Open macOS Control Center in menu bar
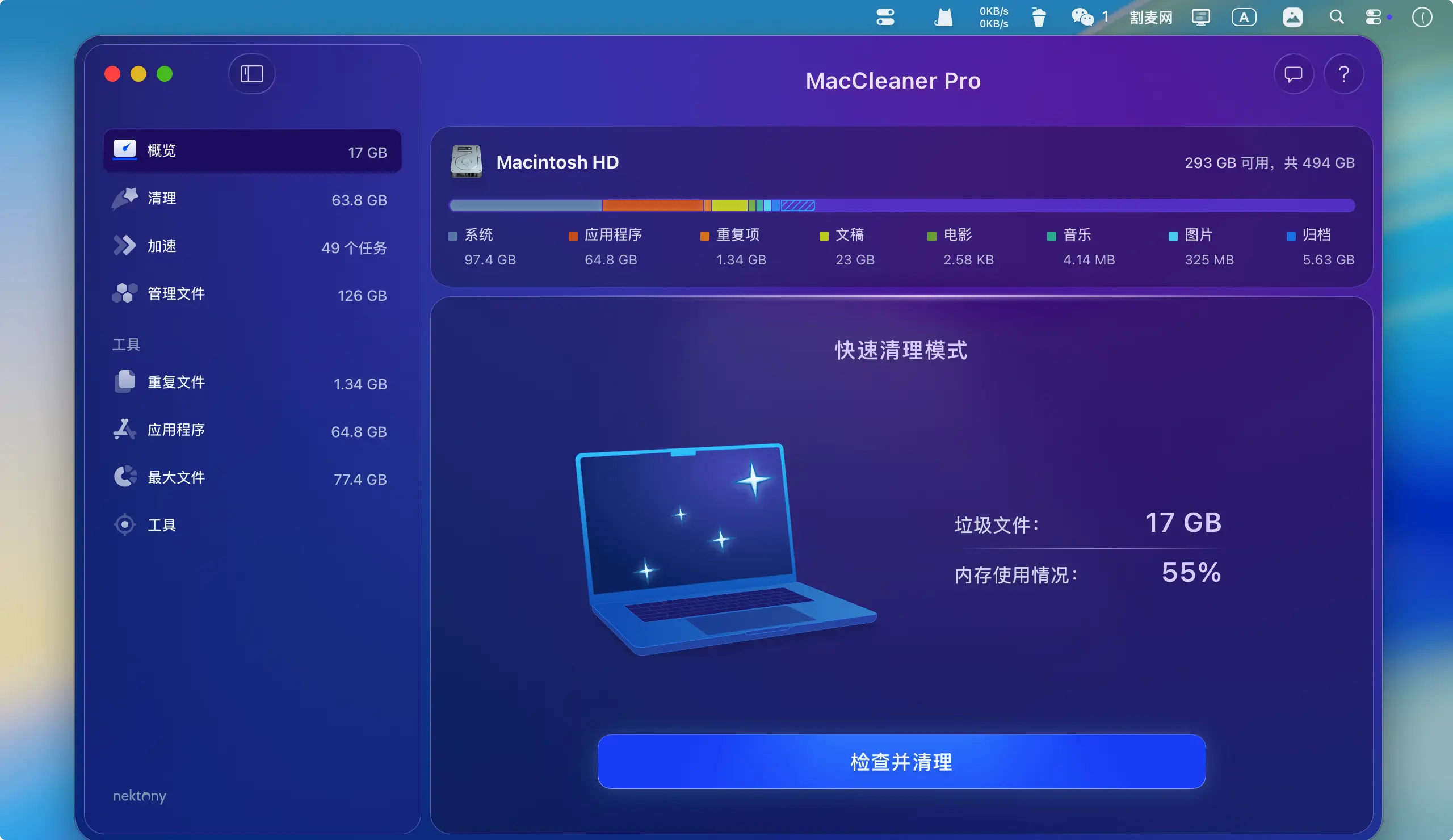This screenshot has height=840, width=1453. [x=1374, y=17]
